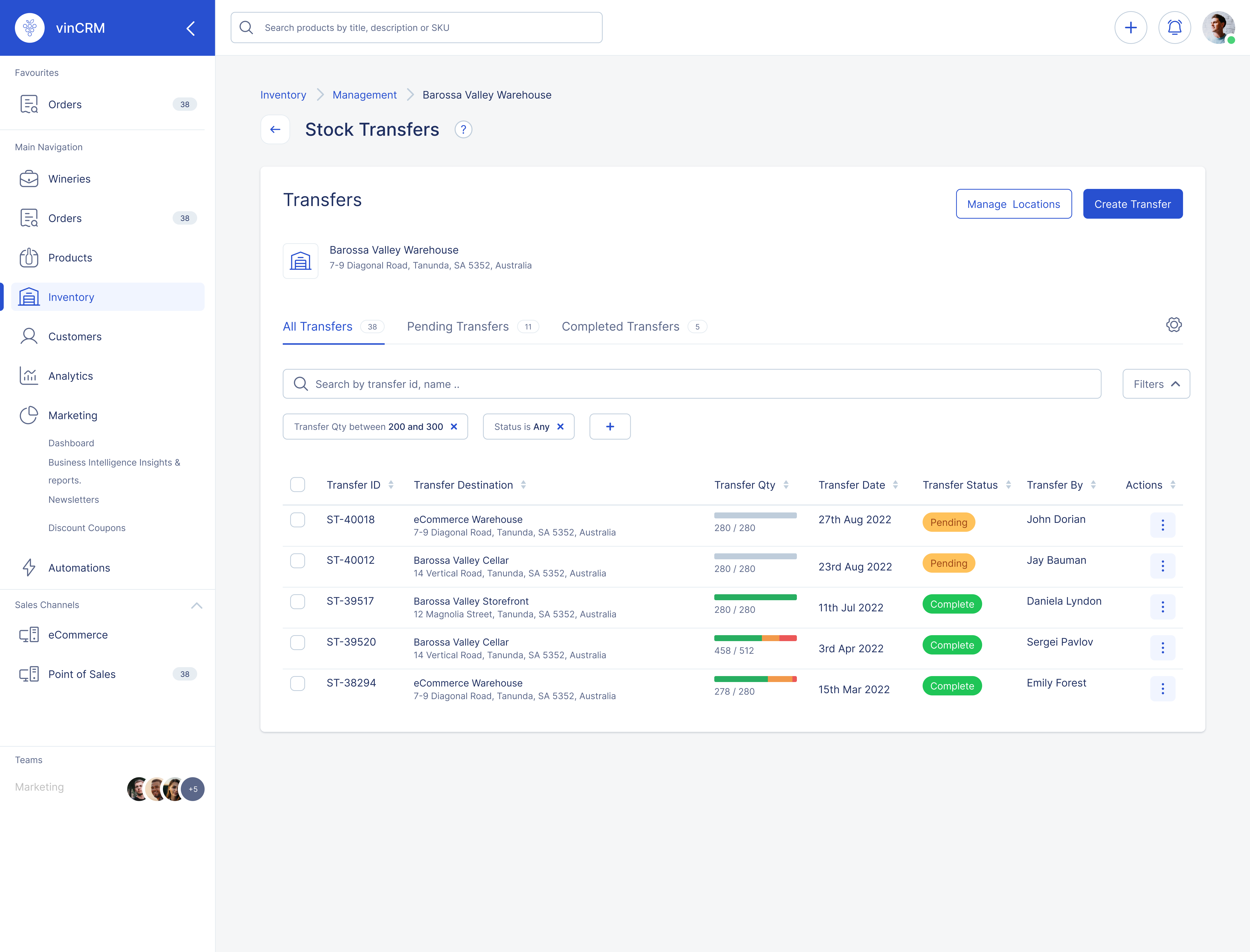Open the user profile avatar
1250x952 pixels.
tap(1218, 28)
